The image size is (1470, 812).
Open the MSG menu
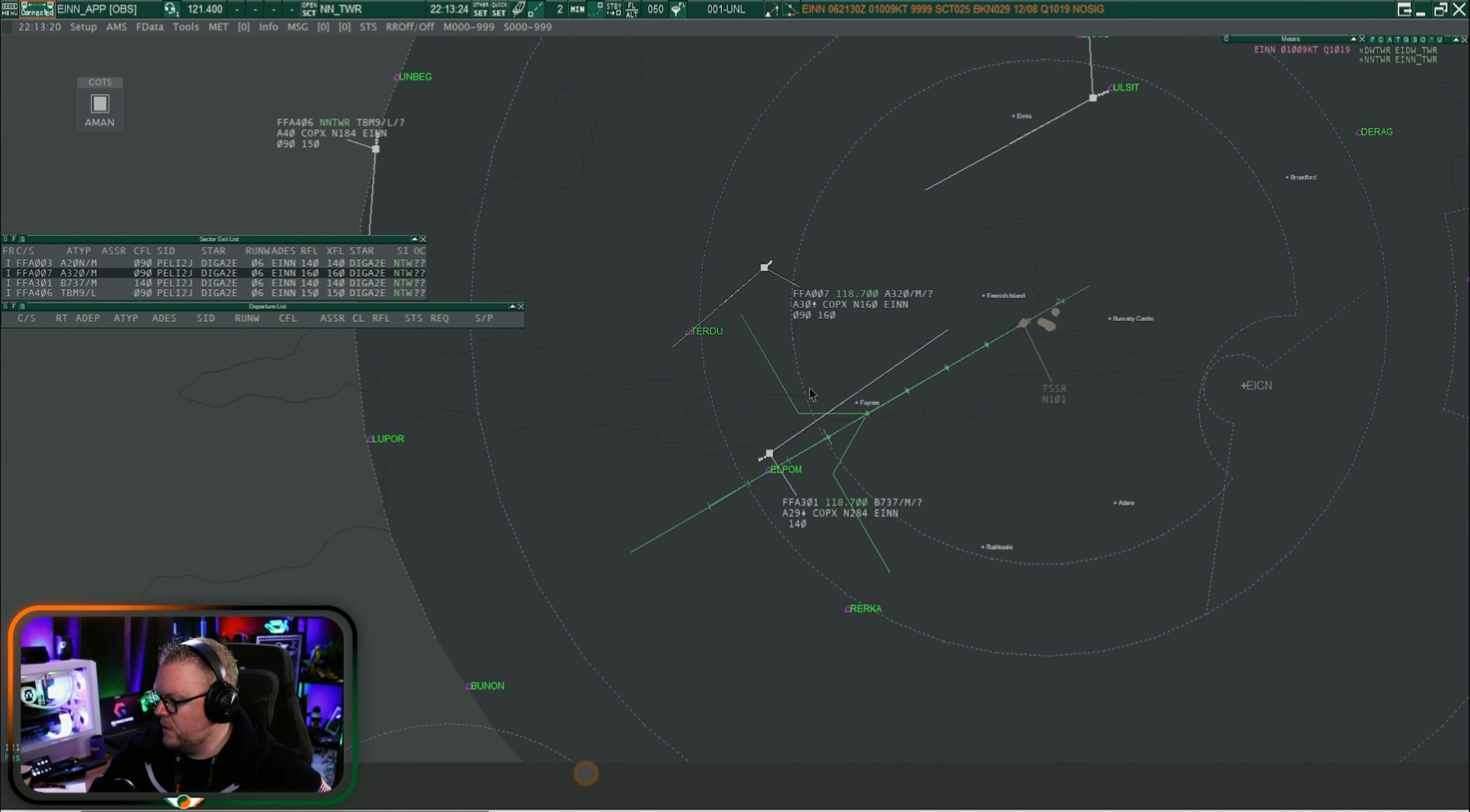click(x=297, y=26)
